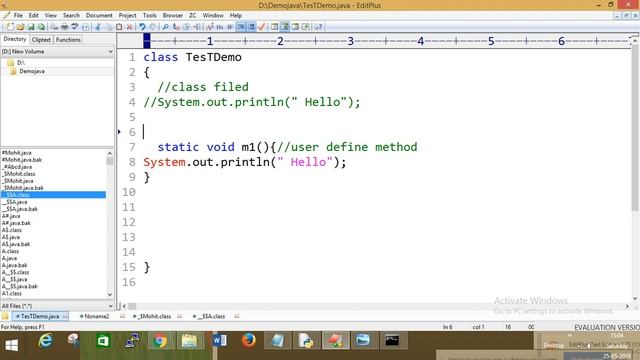Click the red X Delete toolbar icon

[x=129, y=27]
